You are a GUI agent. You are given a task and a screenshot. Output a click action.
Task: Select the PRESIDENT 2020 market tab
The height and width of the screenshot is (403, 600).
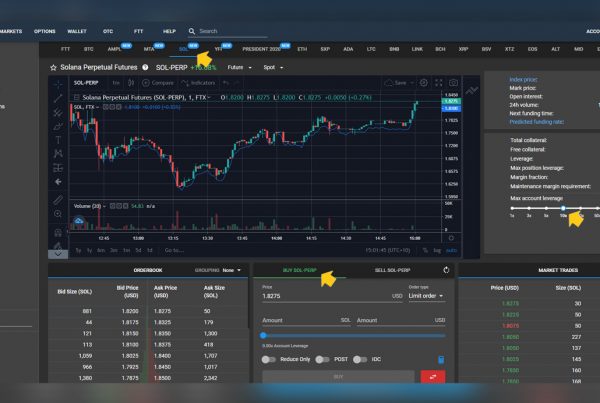coord(262,49)
